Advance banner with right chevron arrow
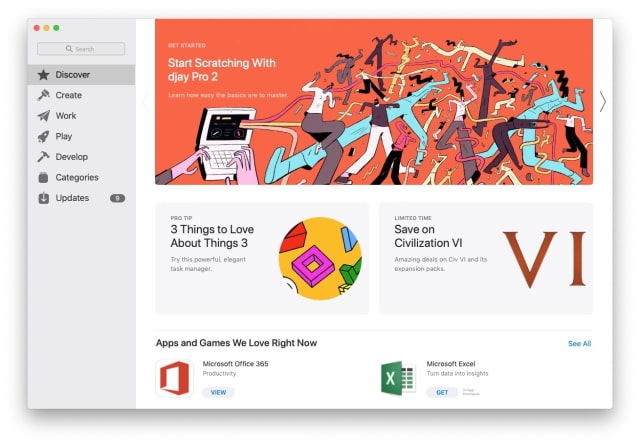This screenshot has height=445, width=640. click(603, 102)
